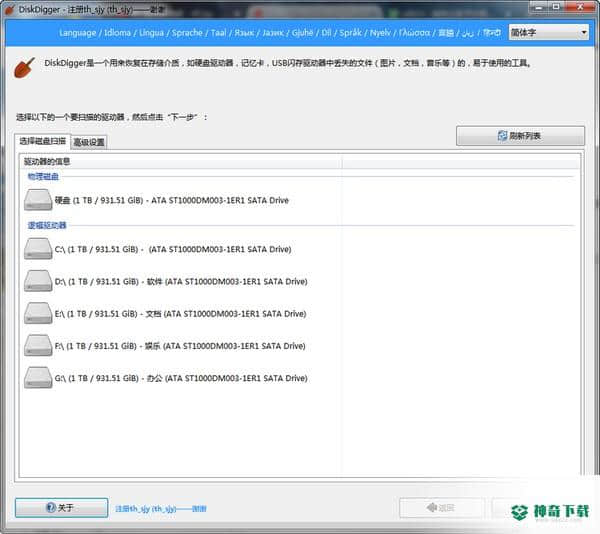The image size is (600, 534).
Task: Click the 驱动器的信息 column header
Action: pos(181,161)
